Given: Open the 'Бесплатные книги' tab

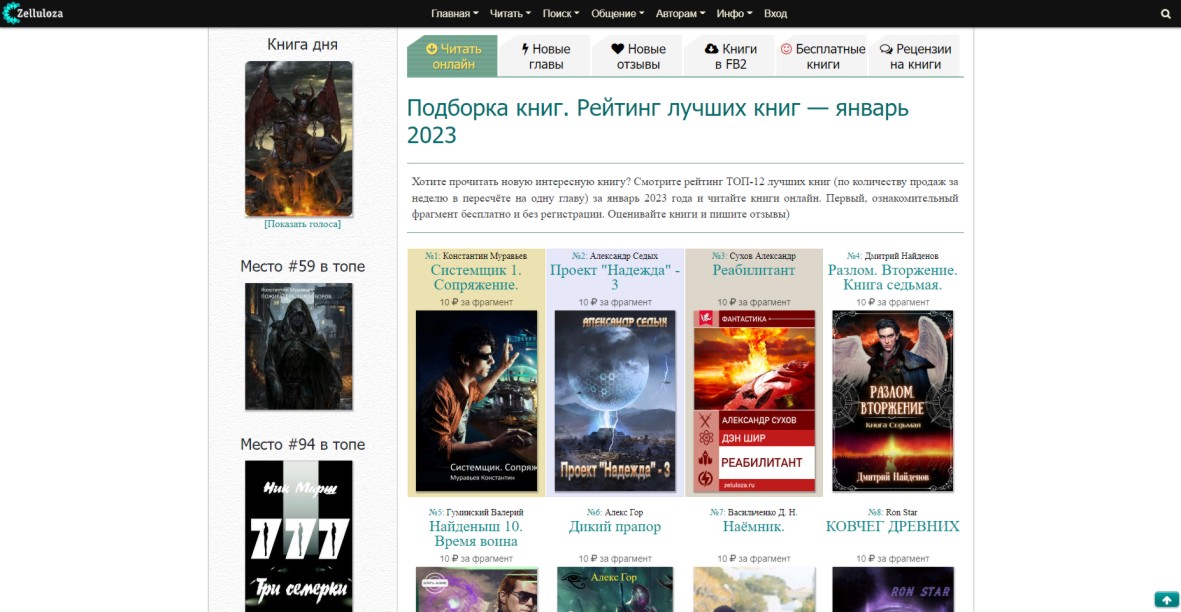Looking at the screenshot, I should coord(822,56).
